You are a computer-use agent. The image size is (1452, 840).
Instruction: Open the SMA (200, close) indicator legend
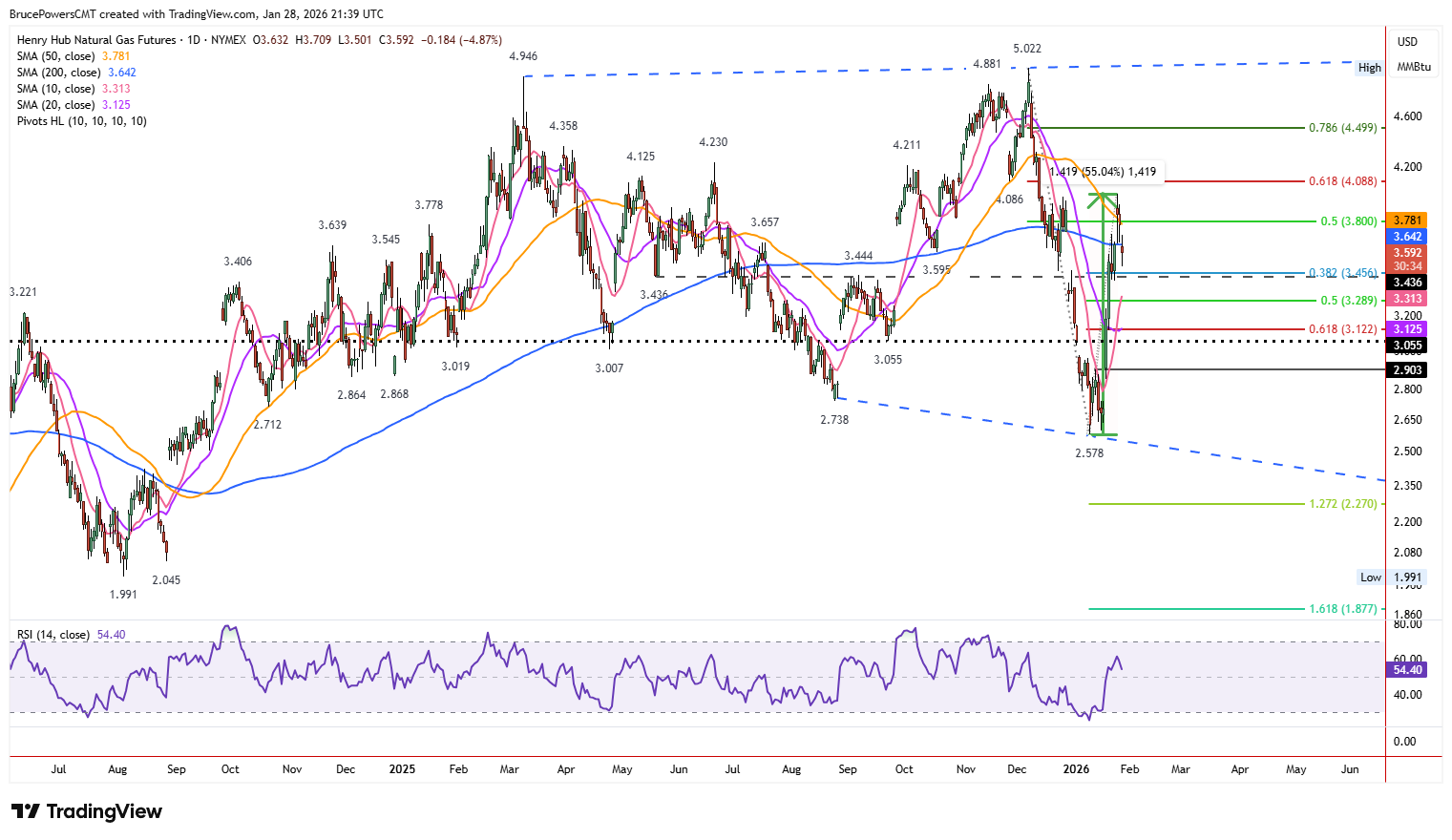pyautogui.click(x=76, y=73)
